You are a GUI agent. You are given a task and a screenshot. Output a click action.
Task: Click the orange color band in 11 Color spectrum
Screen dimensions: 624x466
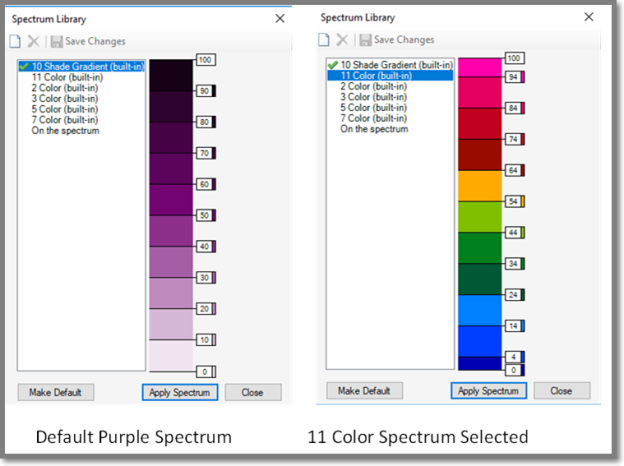(479, 186)
